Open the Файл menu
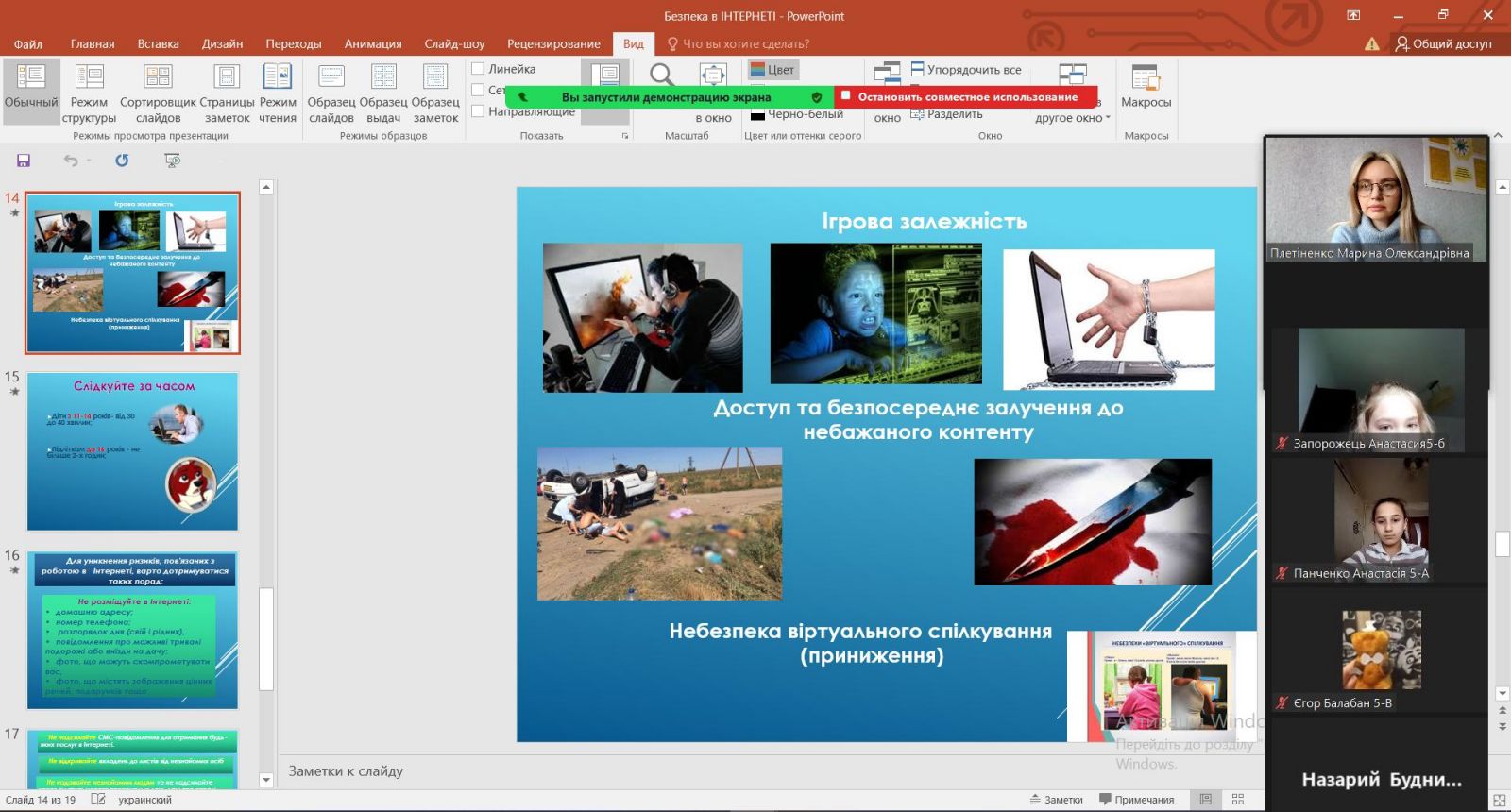The height and width of the screenshot is (812, 1511). 27,43
